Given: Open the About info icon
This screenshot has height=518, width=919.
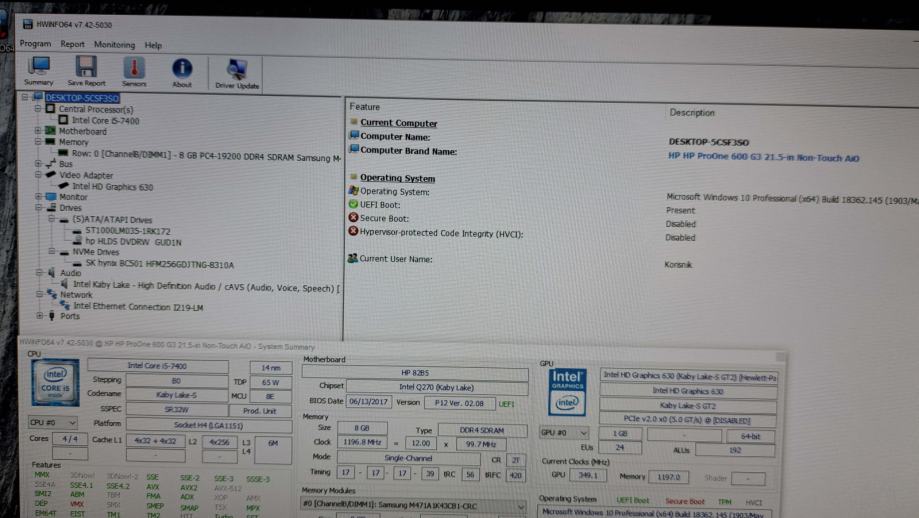Looking at the screenshot, I should (182, 73).
